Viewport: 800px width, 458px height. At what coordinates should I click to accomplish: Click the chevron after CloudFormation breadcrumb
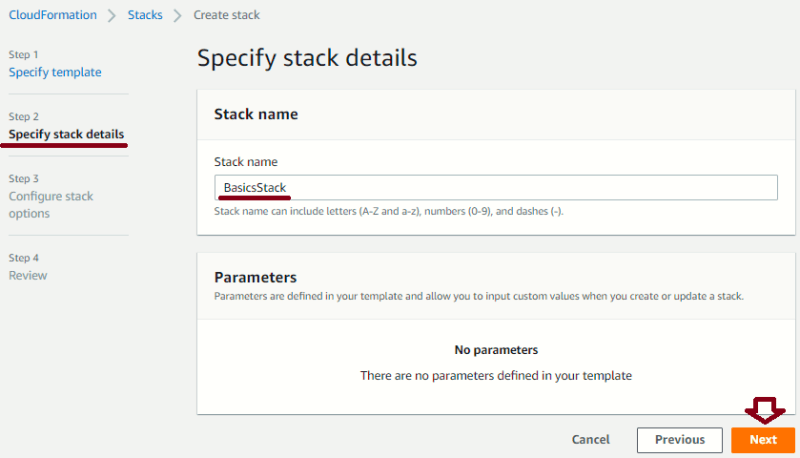pyautogui.click(x=112, y=15)
